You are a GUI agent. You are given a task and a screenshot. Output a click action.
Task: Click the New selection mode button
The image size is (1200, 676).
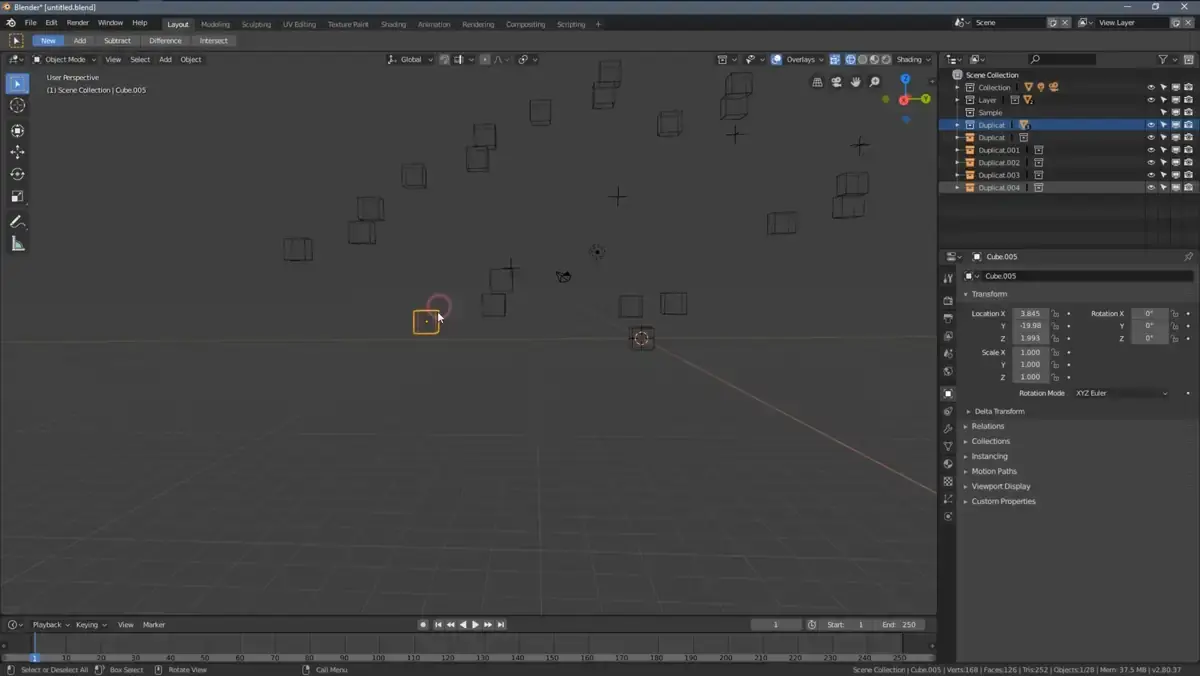(x=48, y=41)
